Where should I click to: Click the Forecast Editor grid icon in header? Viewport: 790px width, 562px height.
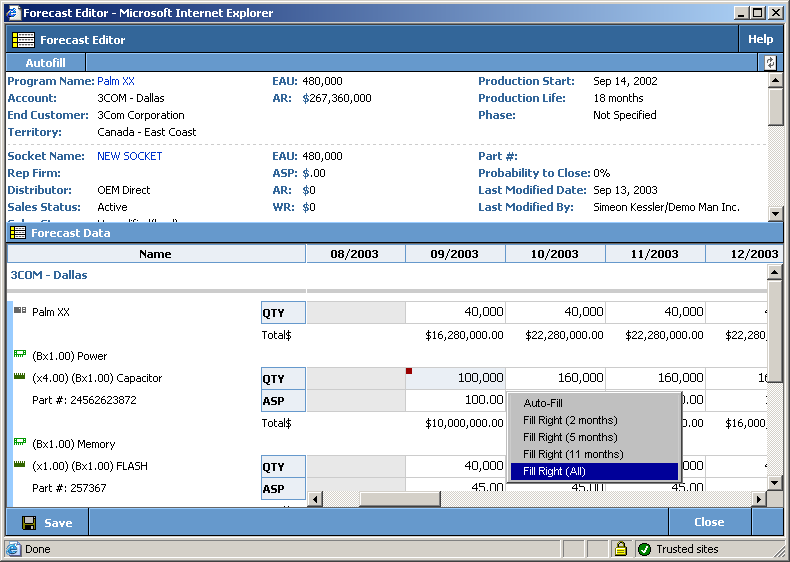tap(23, 40)
